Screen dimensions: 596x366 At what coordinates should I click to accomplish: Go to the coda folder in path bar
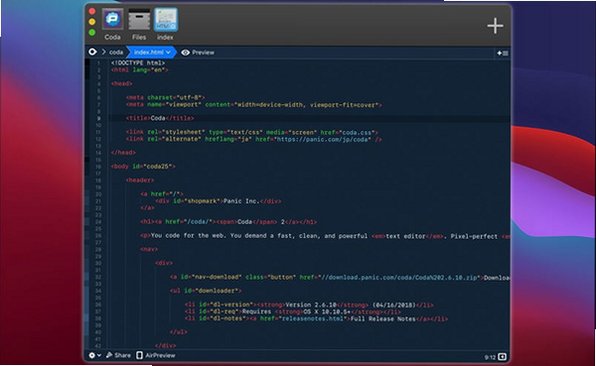tap(116, 52)
